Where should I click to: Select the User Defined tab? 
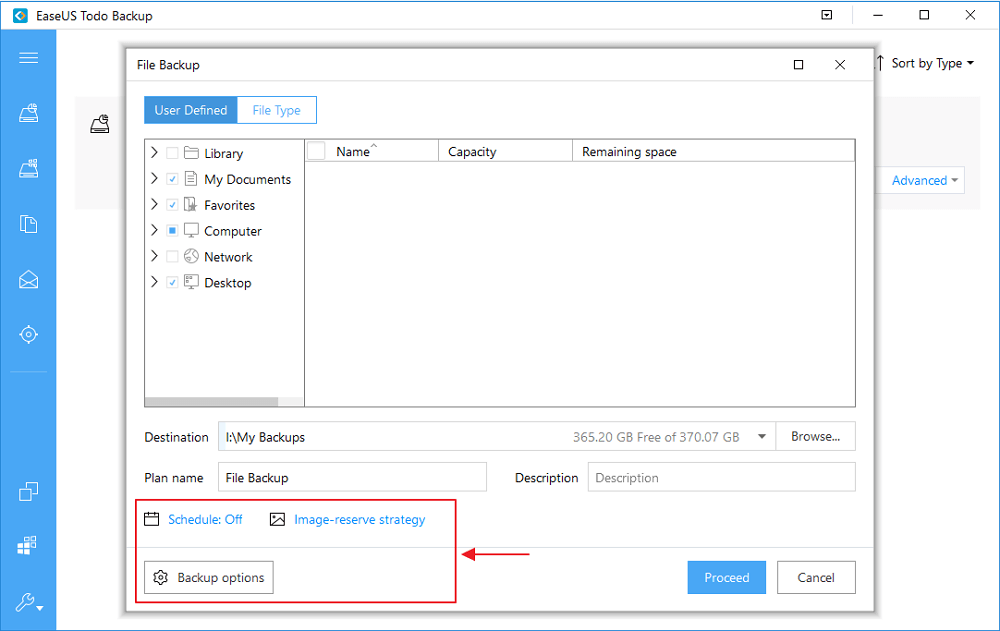[191, 110]
